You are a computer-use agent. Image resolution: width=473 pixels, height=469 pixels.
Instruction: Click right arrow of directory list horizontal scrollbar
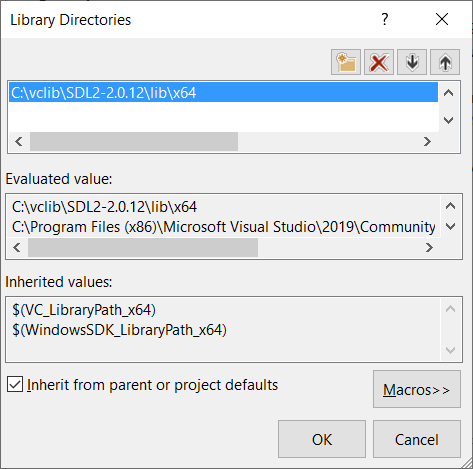[427, 142]
